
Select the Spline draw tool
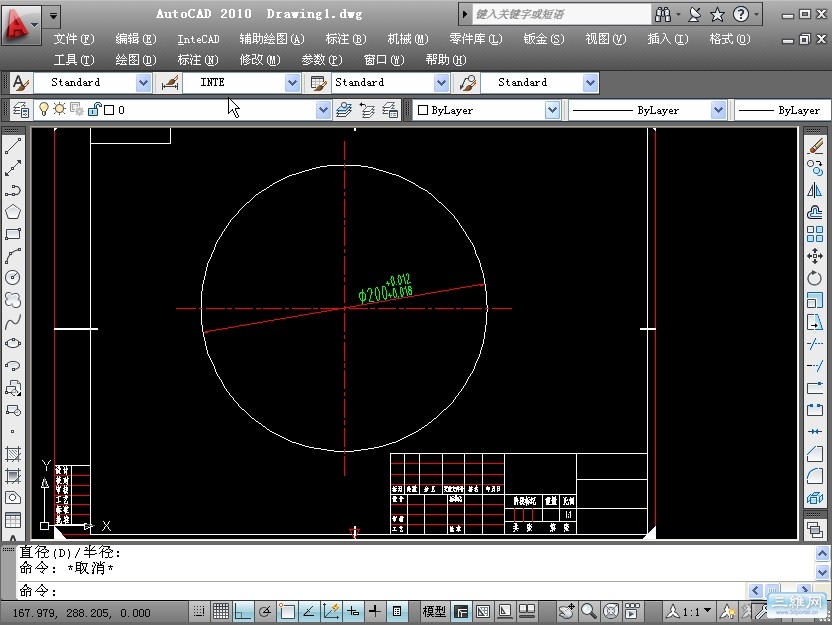point(13,322)
